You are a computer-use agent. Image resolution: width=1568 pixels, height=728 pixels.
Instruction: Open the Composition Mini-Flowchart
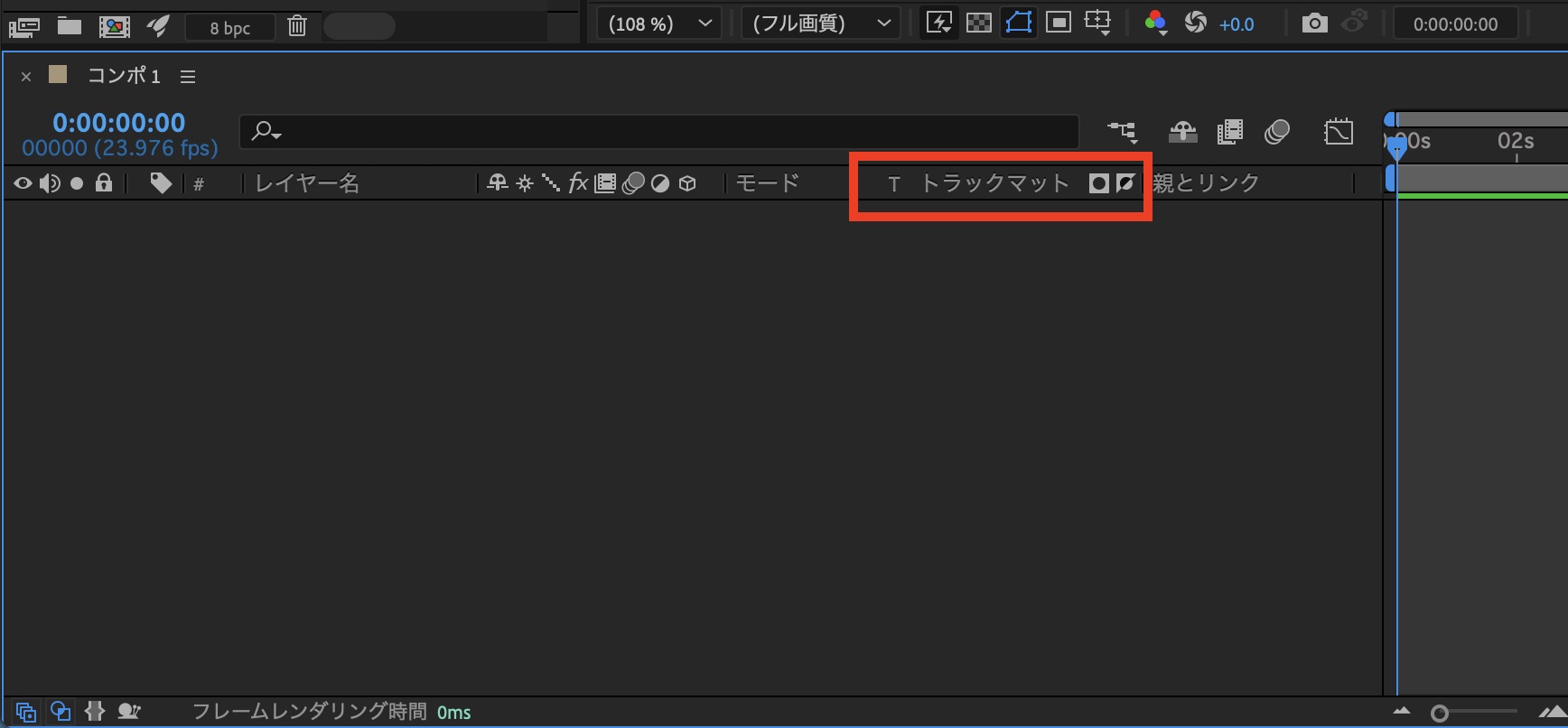(x=1123, y=133)
